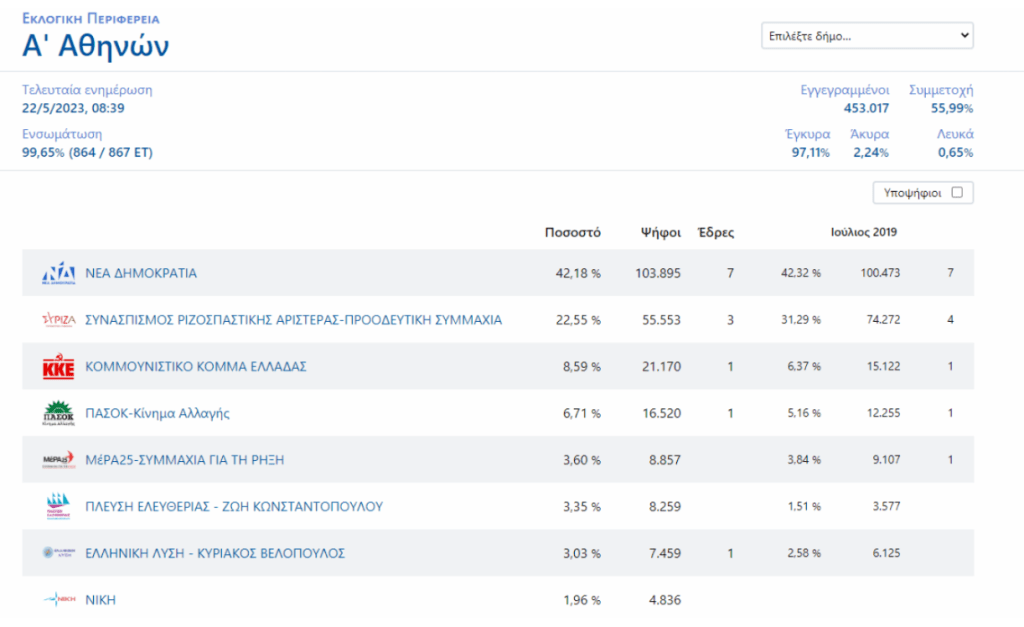Enable the Υποψήφιοι checkbox

[x=957, y=193]
